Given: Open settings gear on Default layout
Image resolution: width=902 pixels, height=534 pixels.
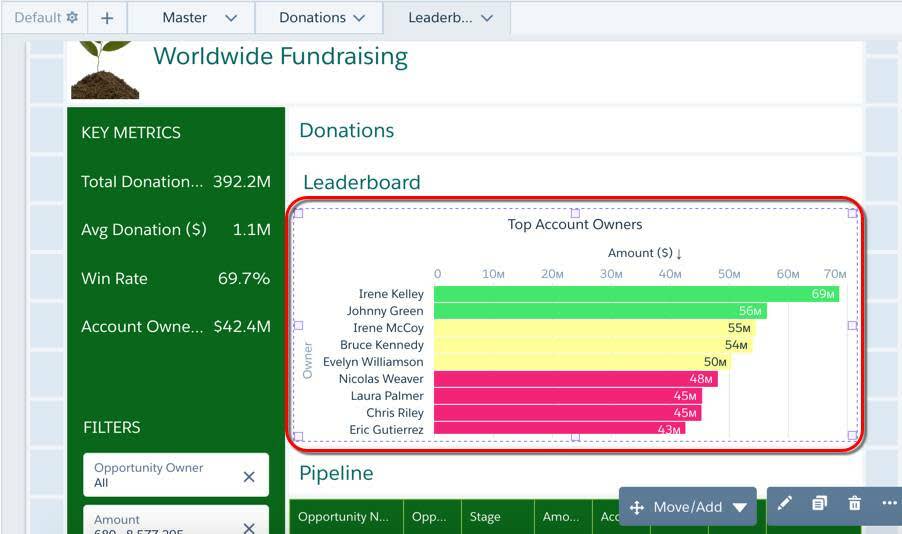Looking at the screenshot, I should (x=72, y=17).
